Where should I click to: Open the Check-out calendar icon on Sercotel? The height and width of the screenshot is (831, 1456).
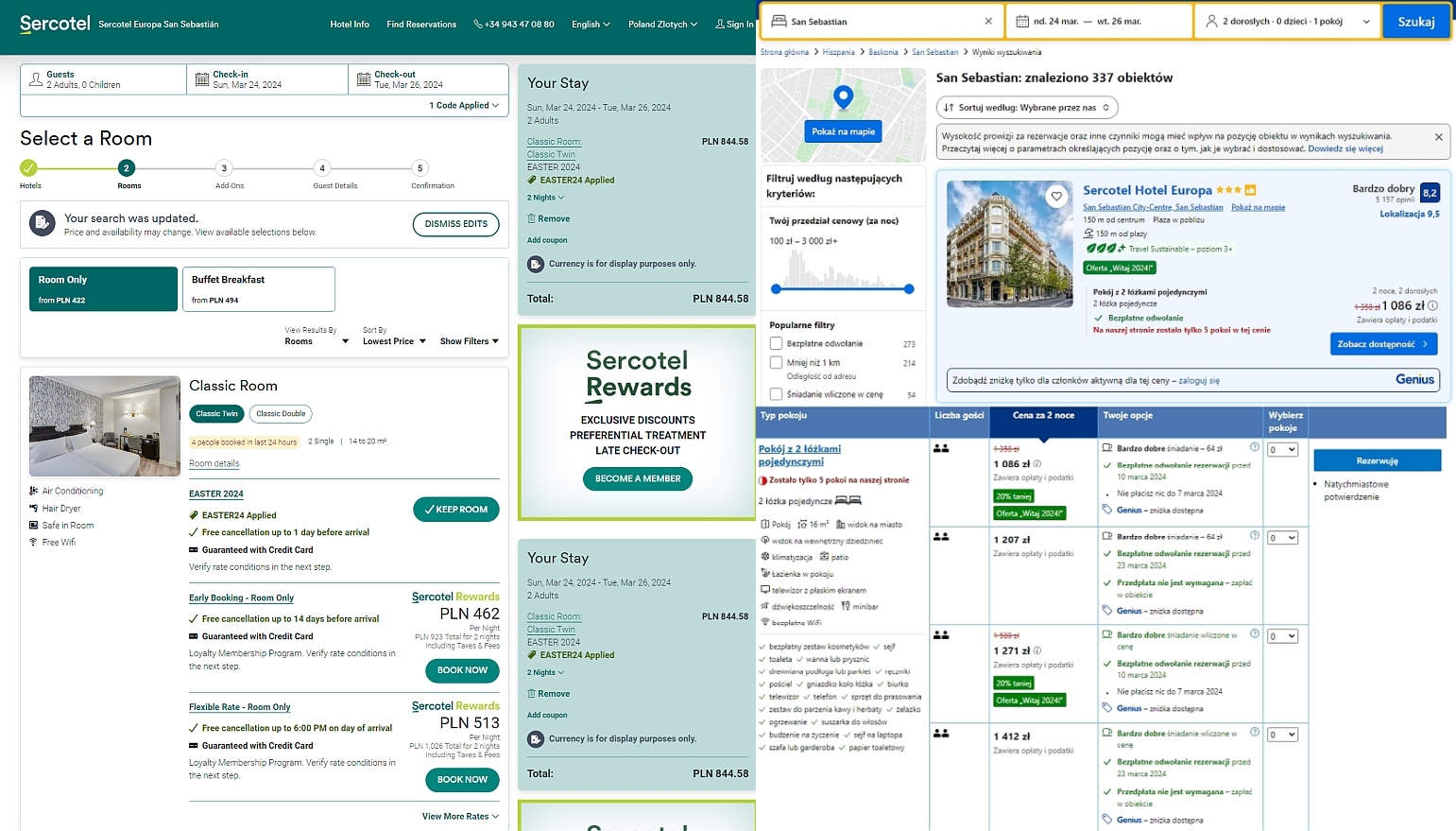tap(363, 79)
